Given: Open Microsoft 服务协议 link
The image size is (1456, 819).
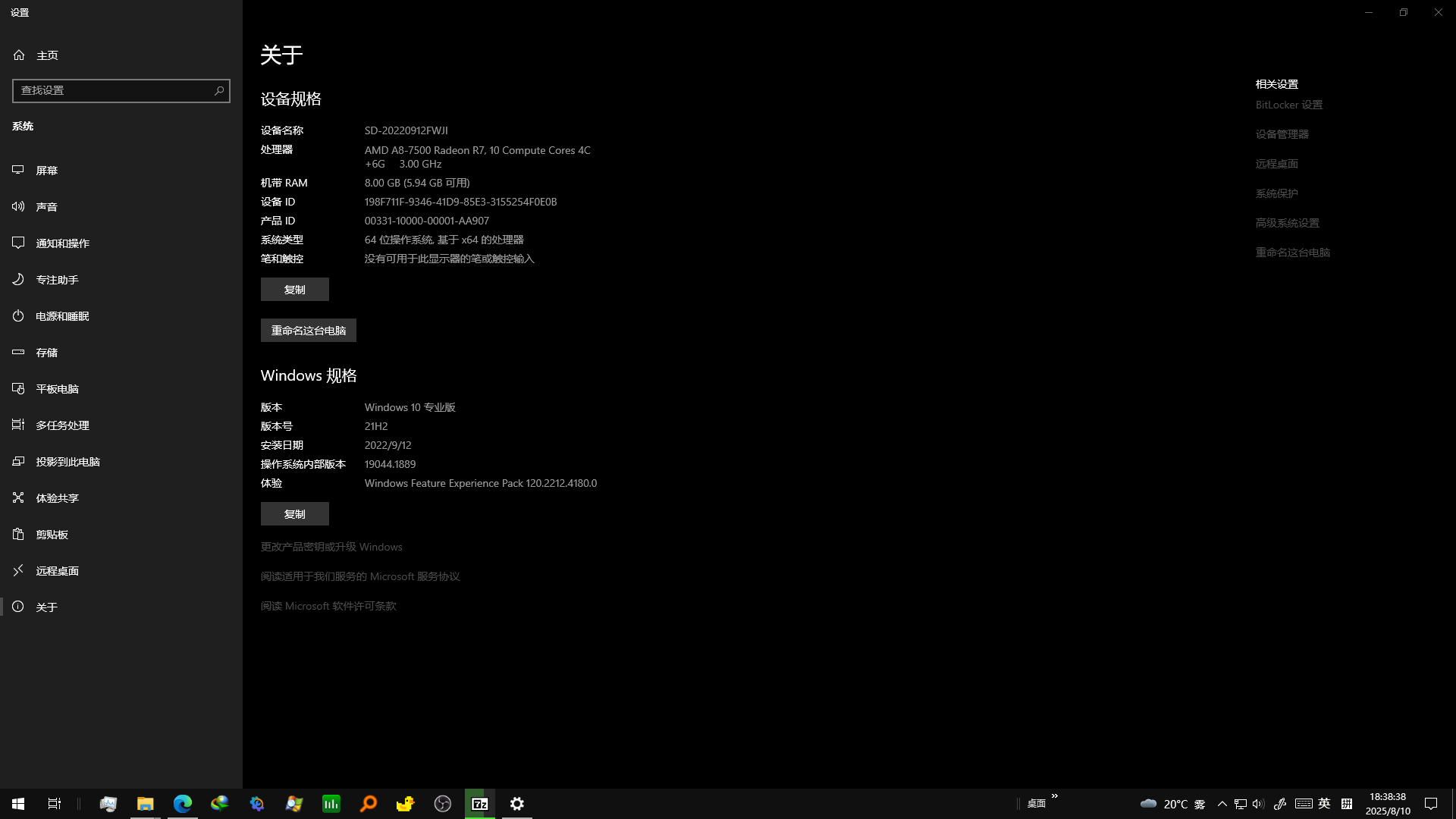Looking at the screenshot, I should [360, 576].
